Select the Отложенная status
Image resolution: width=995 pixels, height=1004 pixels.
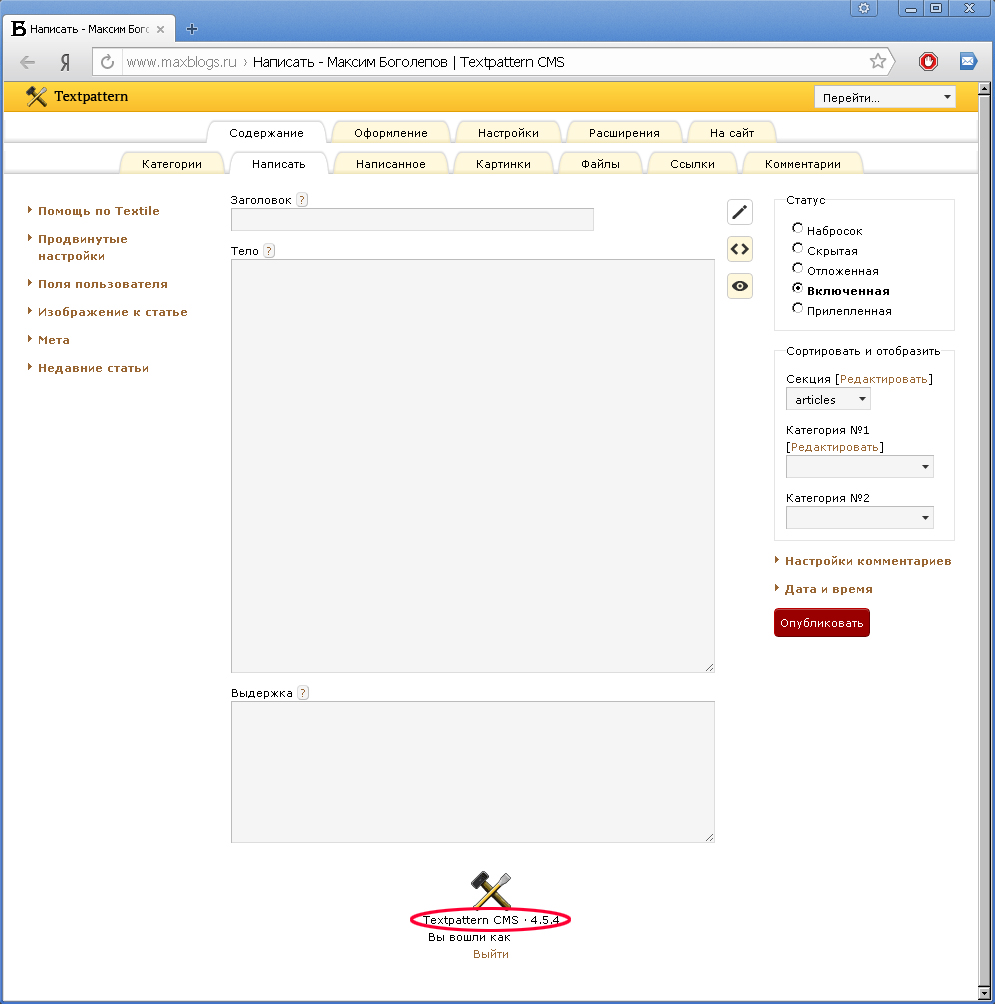click(797, 268)
